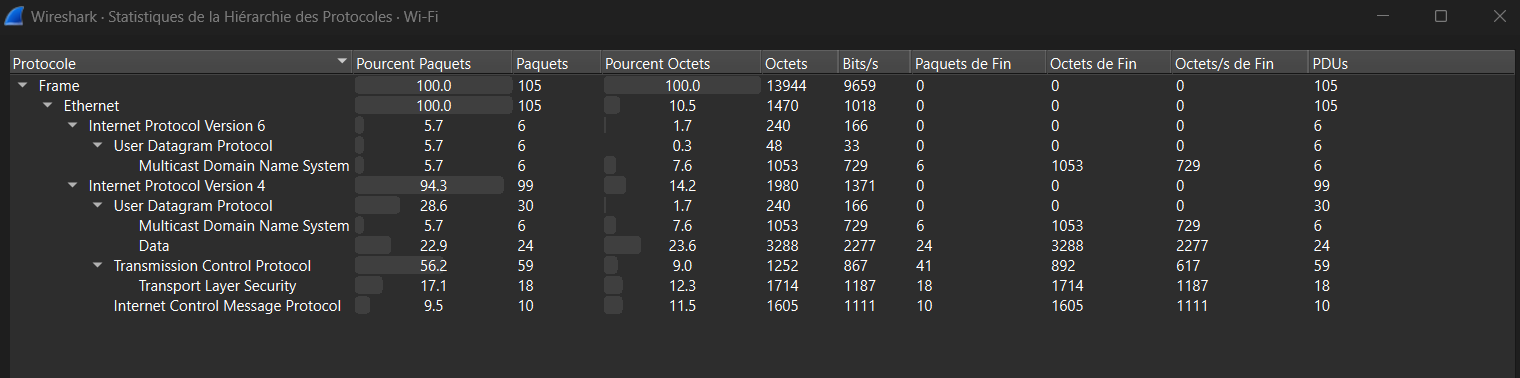
Task: Collapse User Datagram Protocol under IPv4
Action: [x=97, y=206]
